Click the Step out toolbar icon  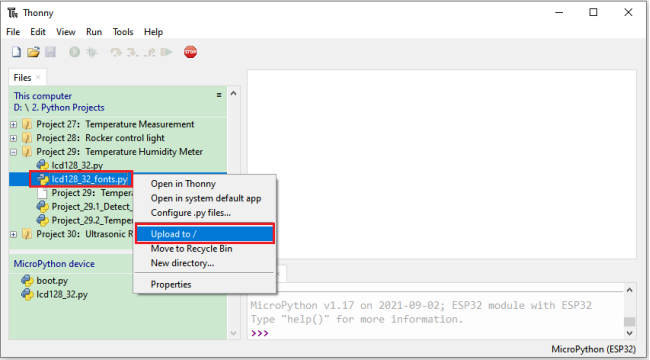[150, 52]
